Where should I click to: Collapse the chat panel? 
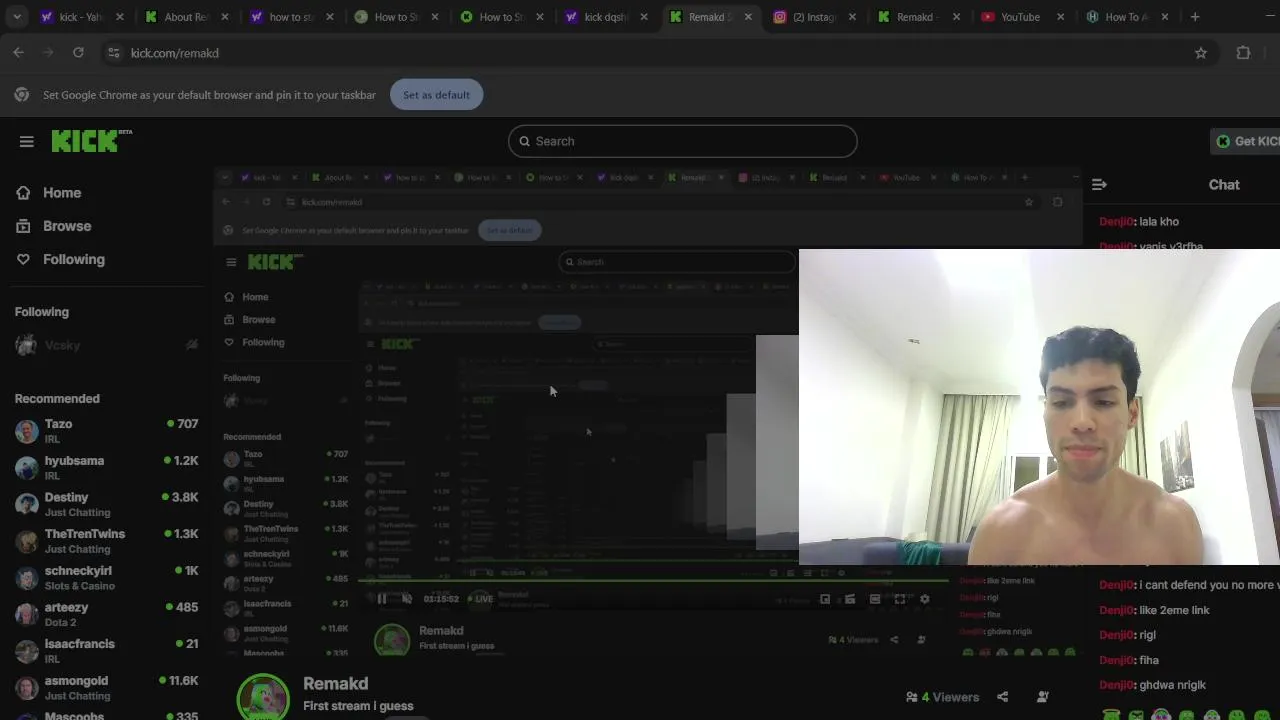(x=1099, y=184)
